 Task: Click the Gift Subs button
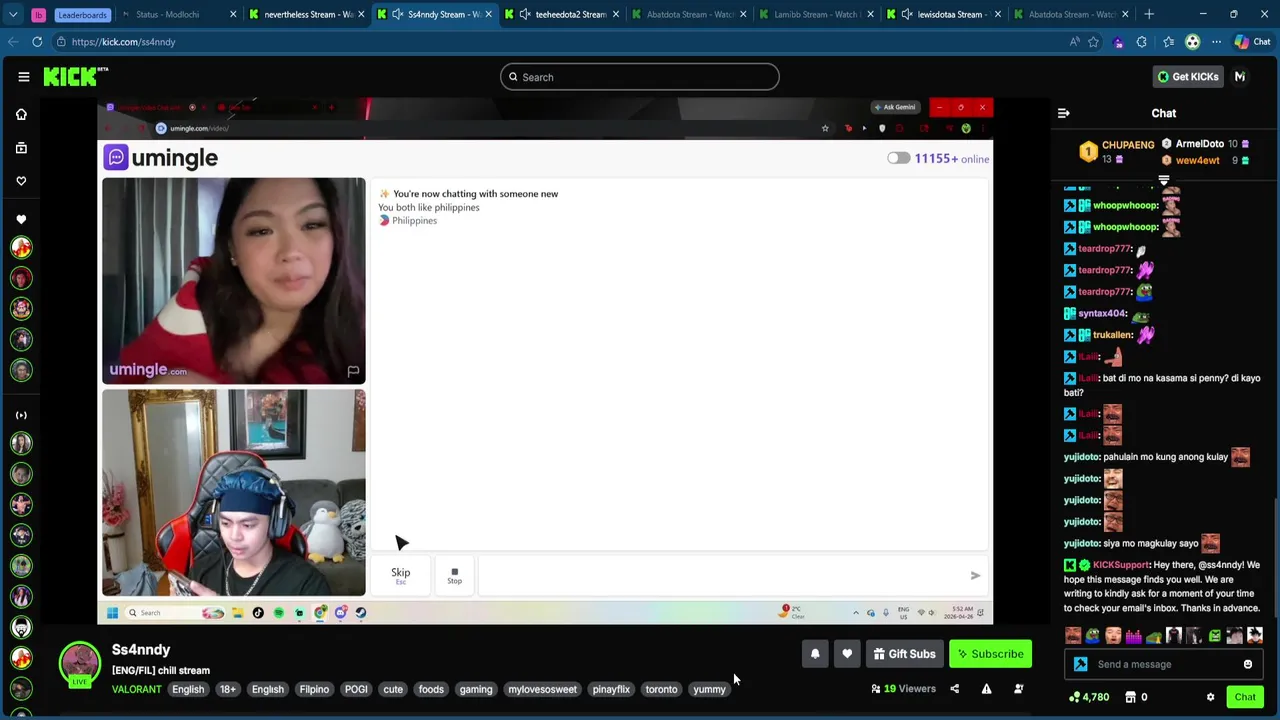point(904,654)
